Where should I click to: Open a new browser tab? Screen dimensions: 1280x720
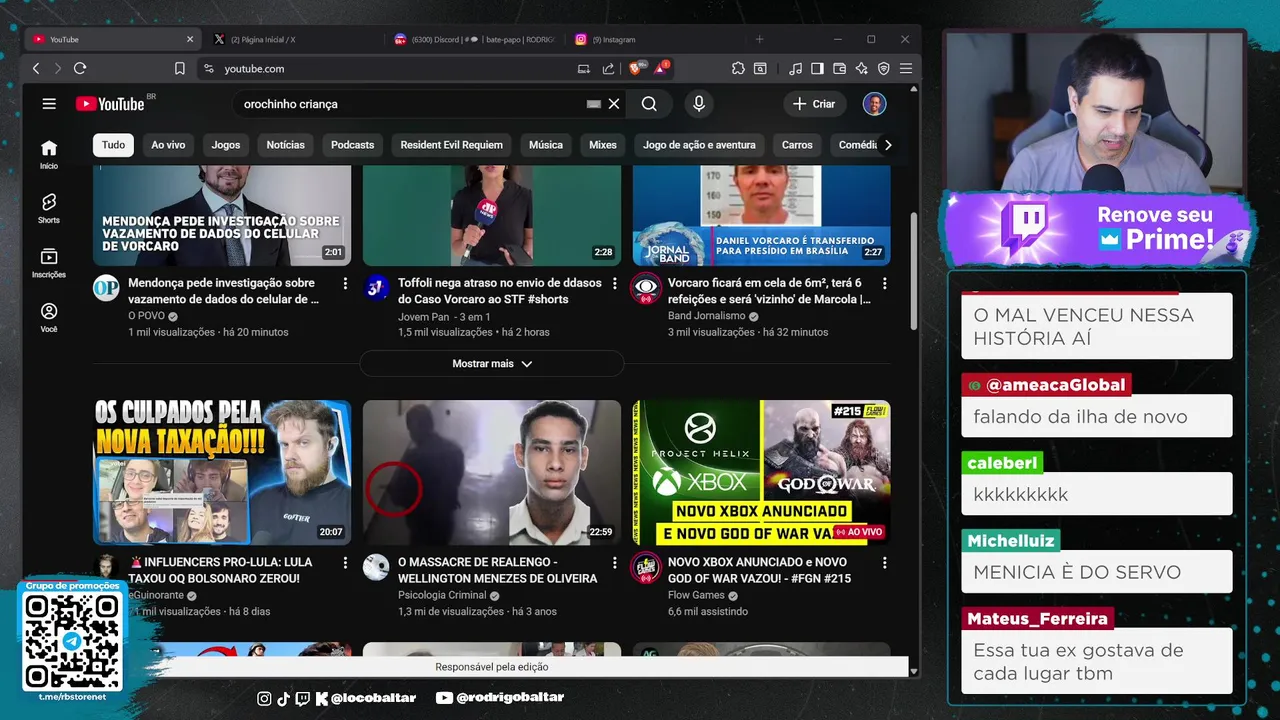point(759,39)
